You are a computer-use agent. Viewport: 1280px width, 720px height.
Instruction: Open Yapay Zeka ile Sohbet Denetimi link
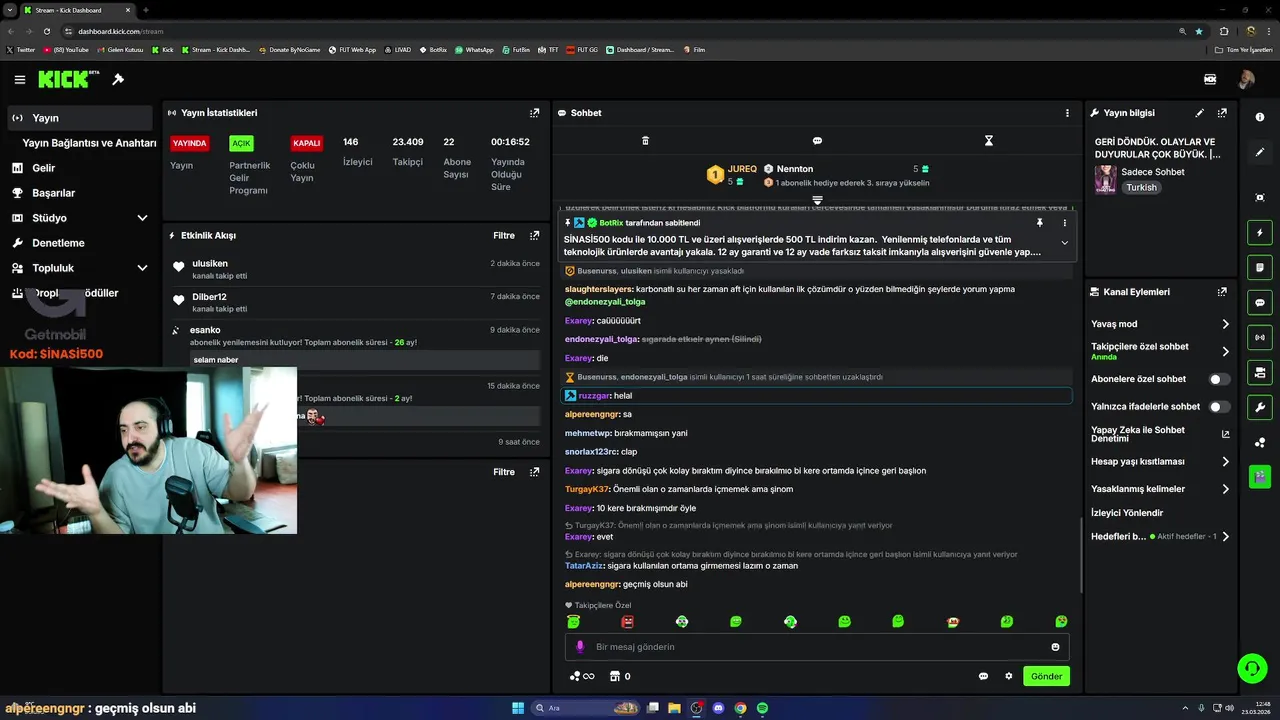click(x=1160, y=434)
